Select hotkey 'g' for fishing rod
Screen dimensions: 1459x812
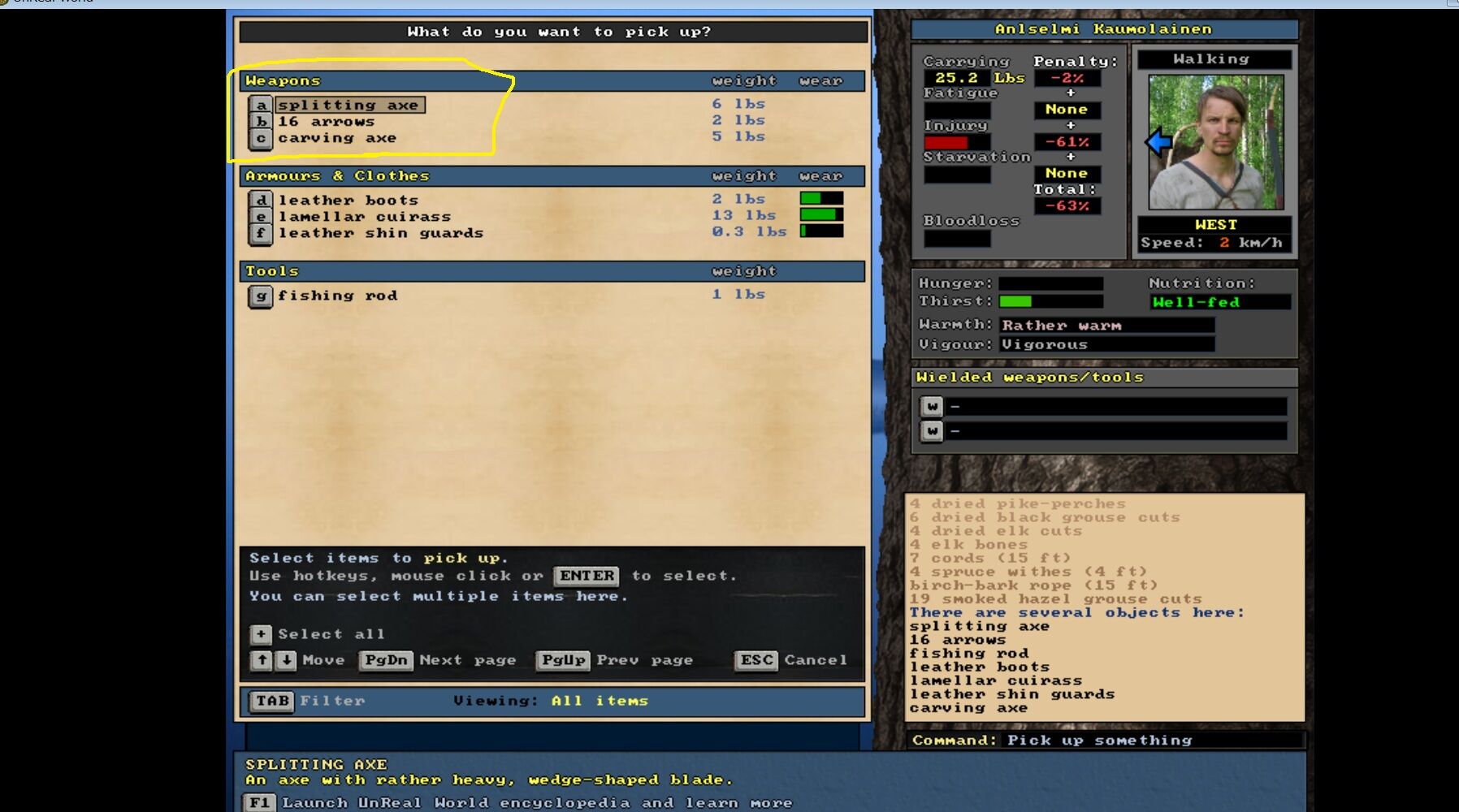261,296
